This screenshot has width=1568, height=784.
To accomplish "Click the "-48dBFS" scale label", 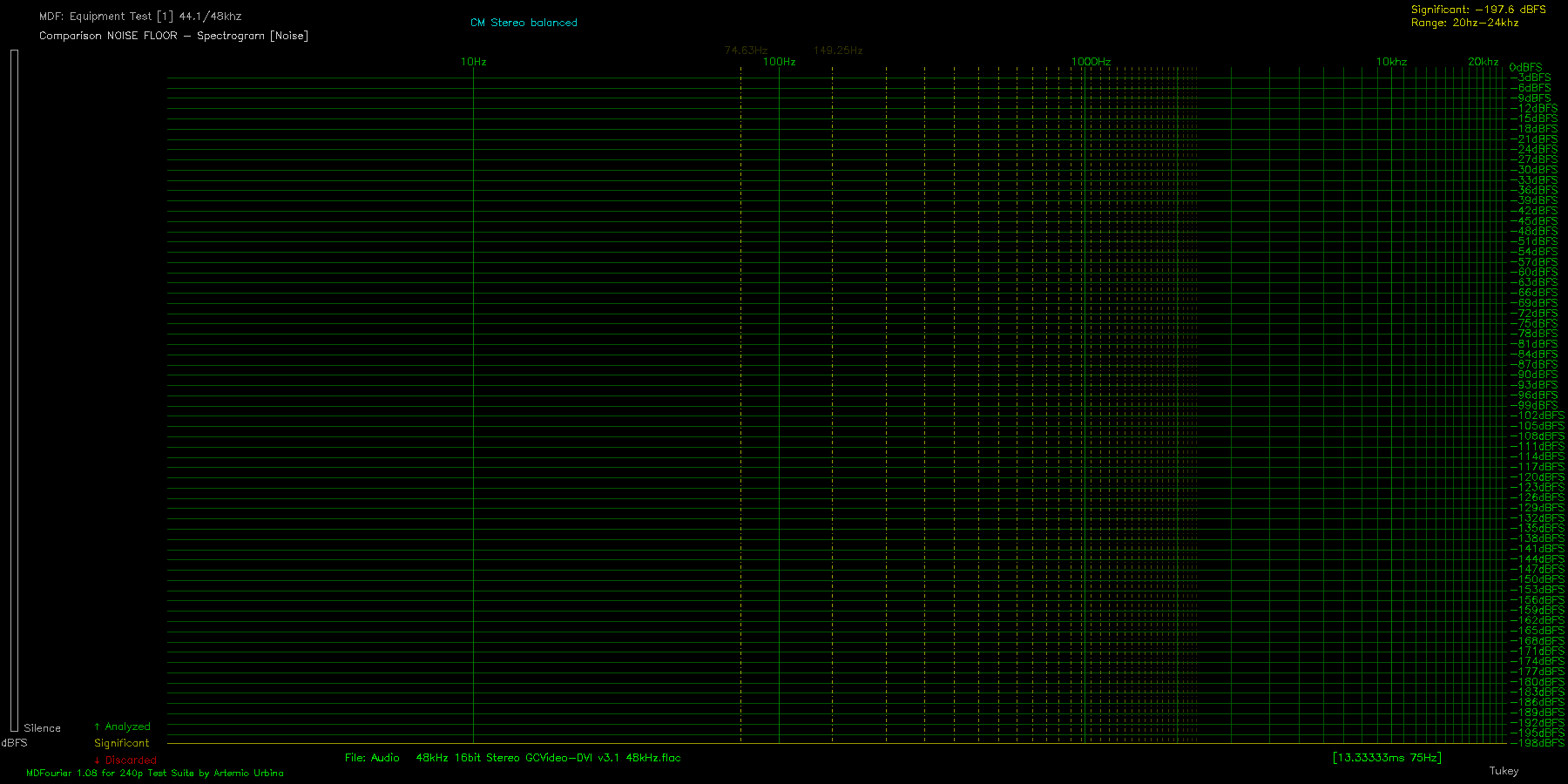I will click(1535, 232).
